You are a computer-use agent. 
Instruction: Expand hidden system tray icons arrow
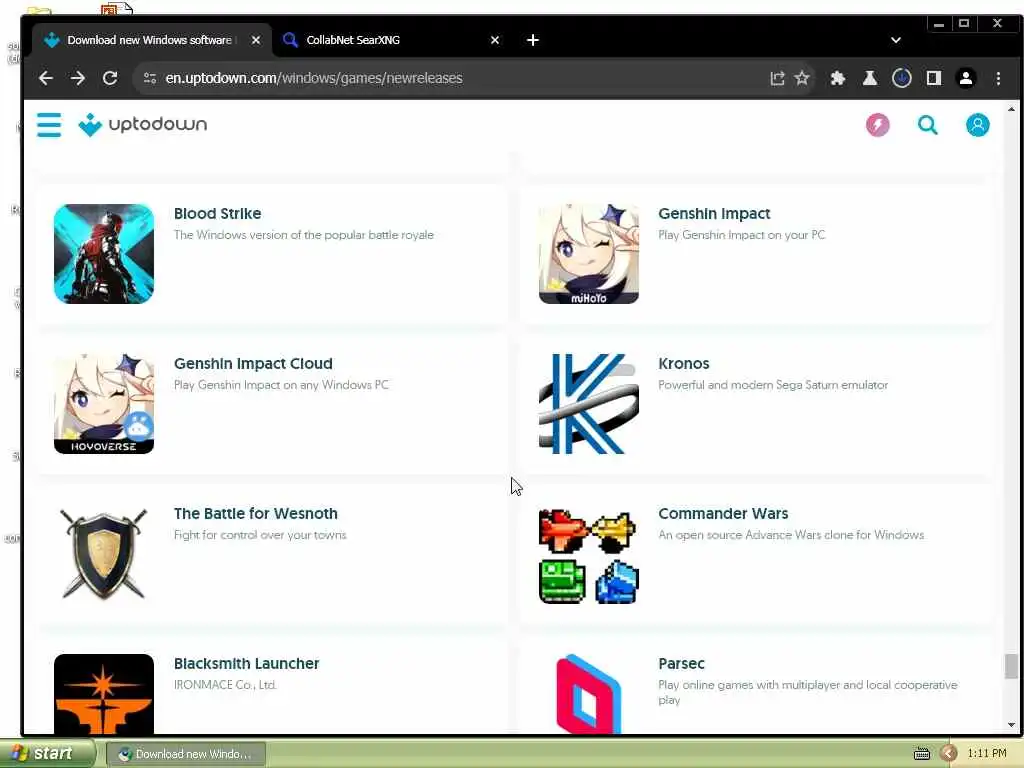(x=948, y=754)
